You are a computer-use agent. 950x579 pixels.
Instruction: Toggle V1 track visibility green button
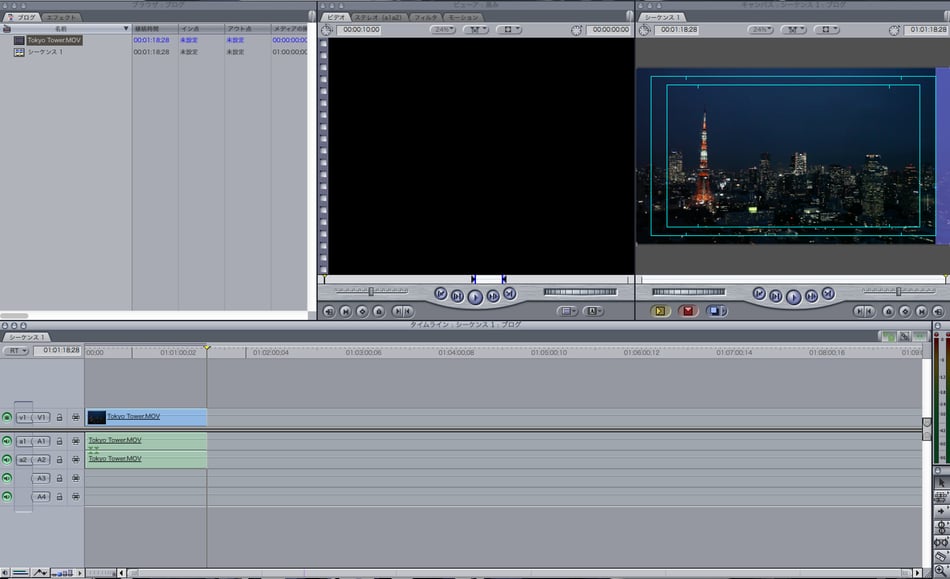click(x=7, y=417)
